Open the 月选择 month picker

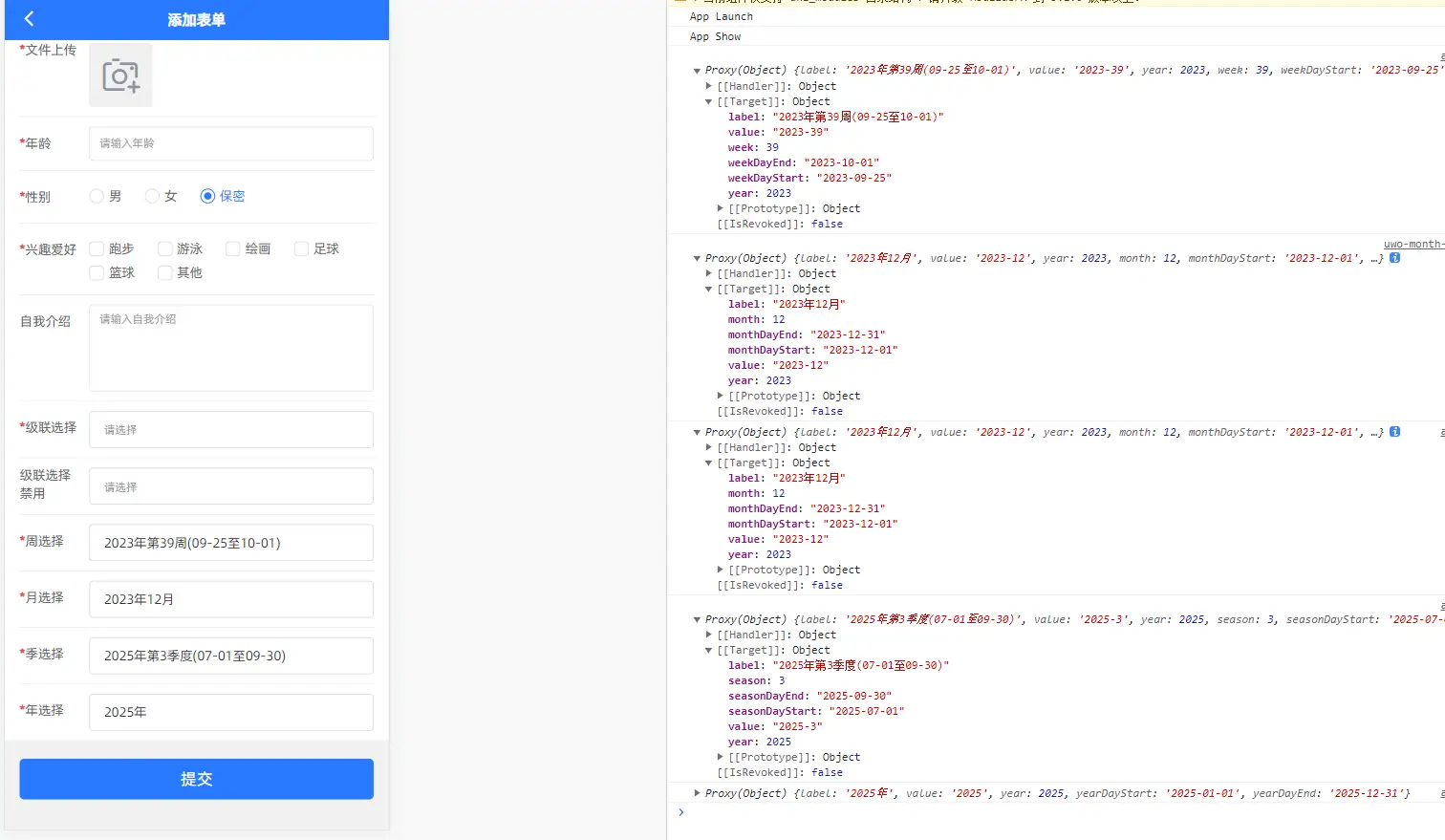[231, 599]
